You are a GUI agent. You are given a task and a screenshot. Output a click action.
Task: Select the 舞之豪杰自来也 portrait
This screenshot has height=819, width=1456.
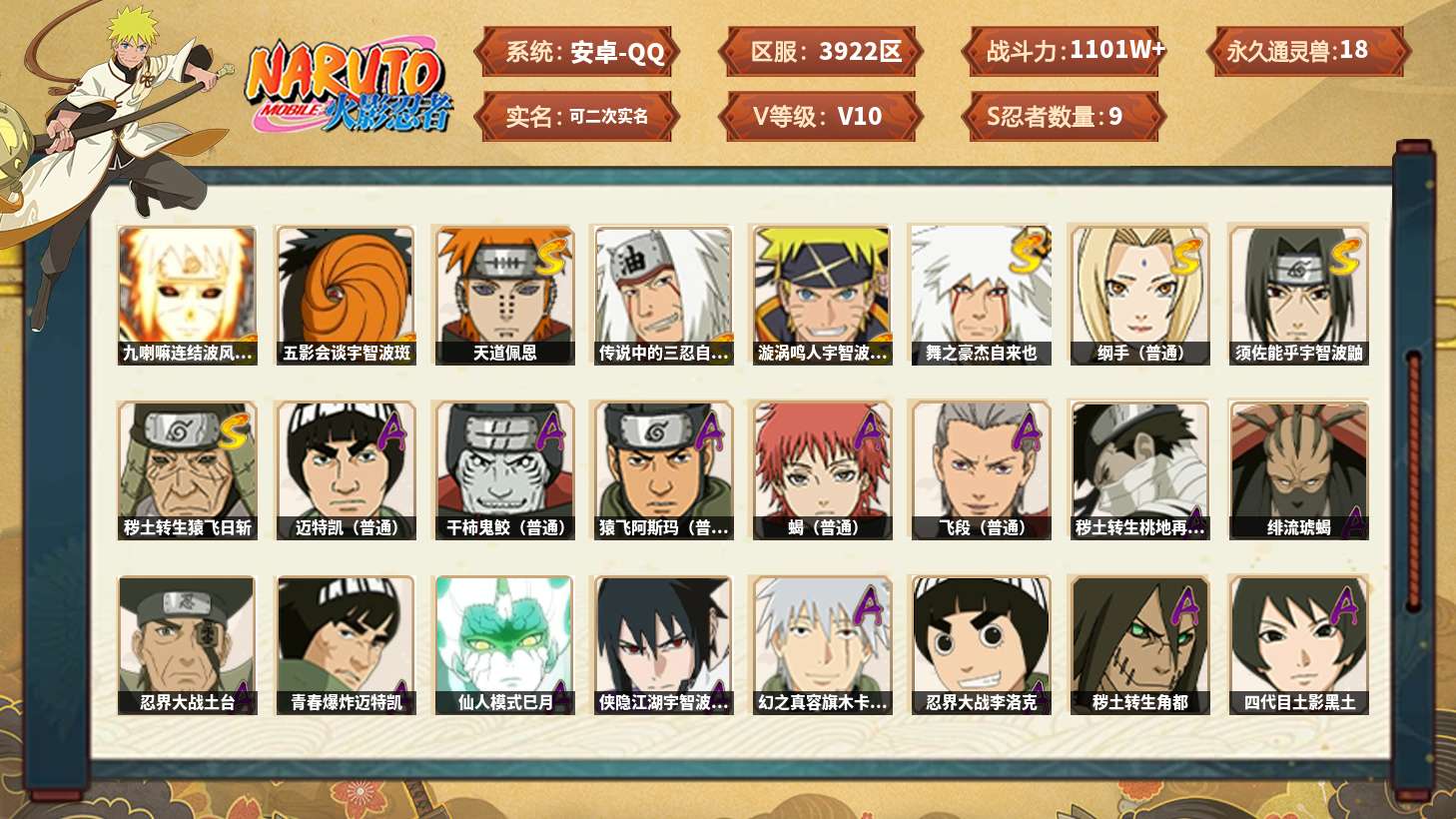pos(981,295)
